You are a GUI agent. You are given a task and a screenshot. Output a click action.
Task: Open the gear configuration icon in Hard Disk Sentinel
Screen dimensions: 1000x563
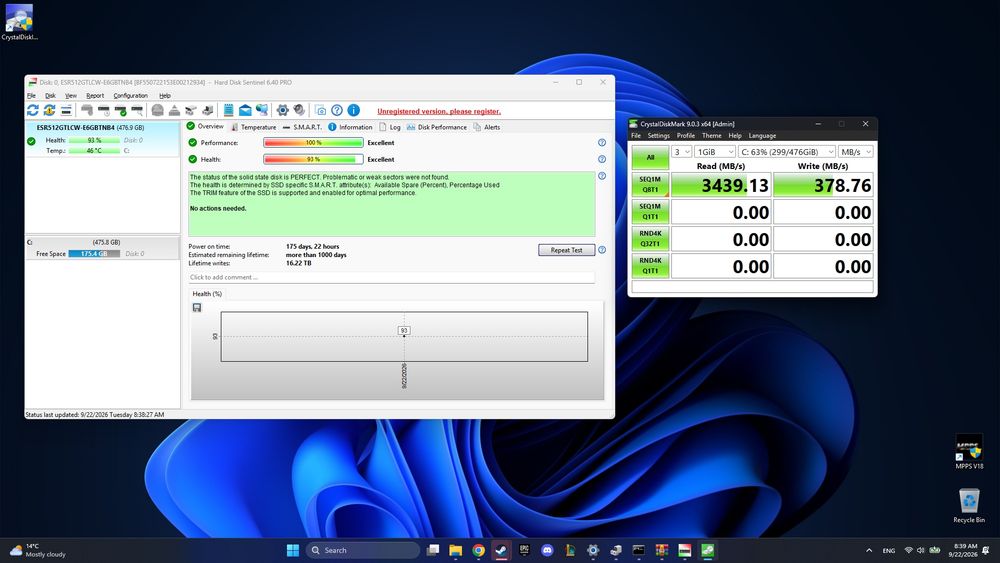coord(283,110)
